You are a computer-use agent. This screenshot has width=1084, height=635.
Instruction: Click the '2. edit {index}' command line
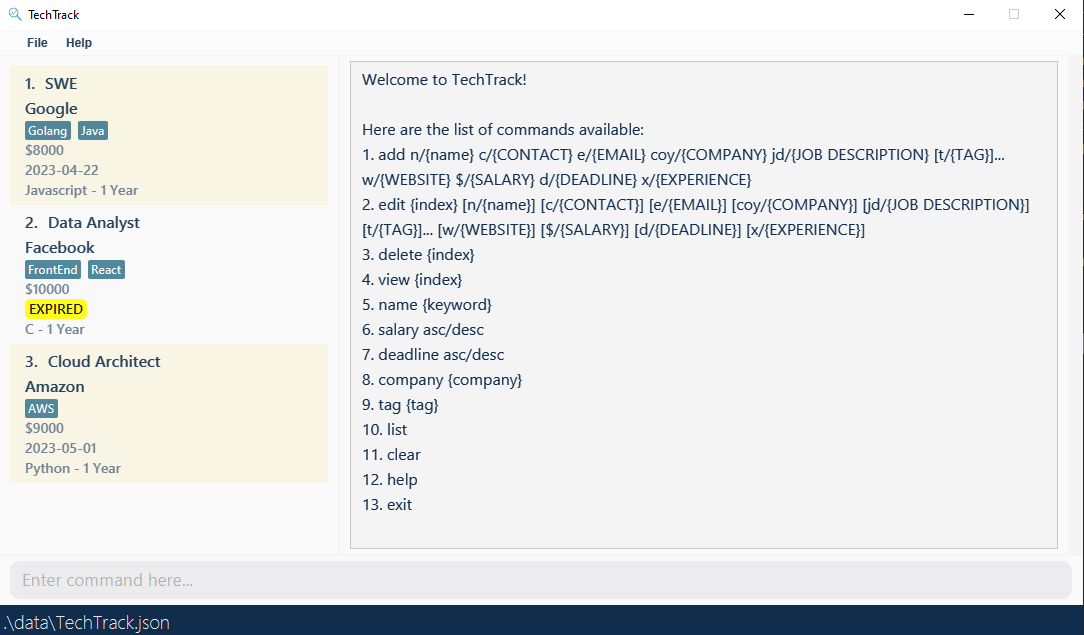[695, 217]
